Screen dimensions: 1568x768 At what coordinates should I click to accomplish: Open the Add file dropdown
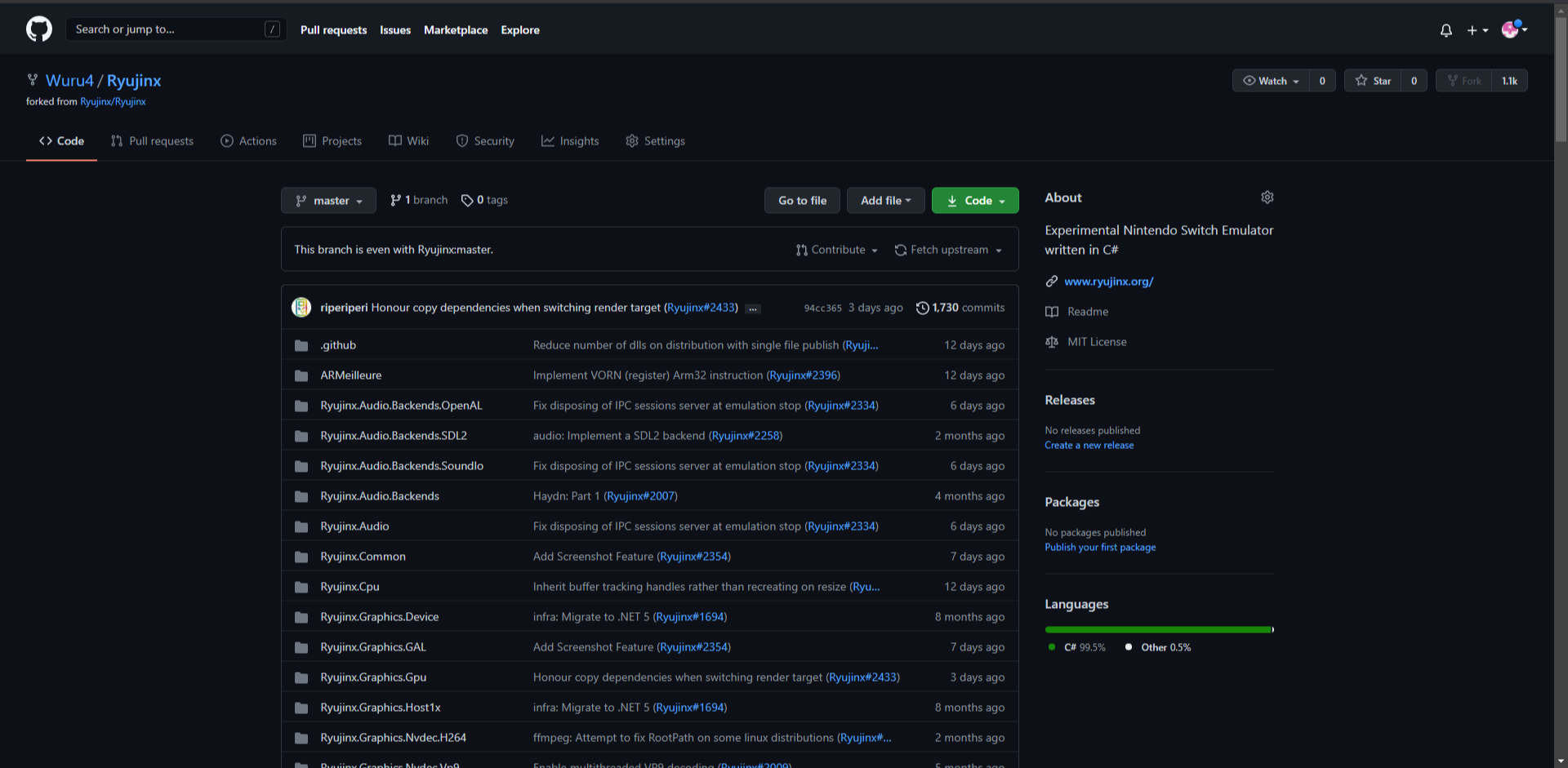point(885,201)
